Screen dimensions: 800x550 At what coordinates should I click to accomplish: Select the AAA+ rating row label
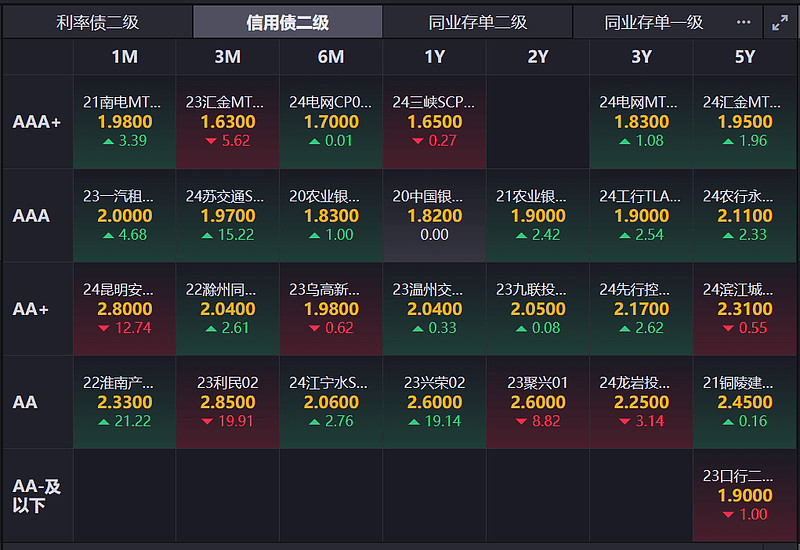coord(37,122)
